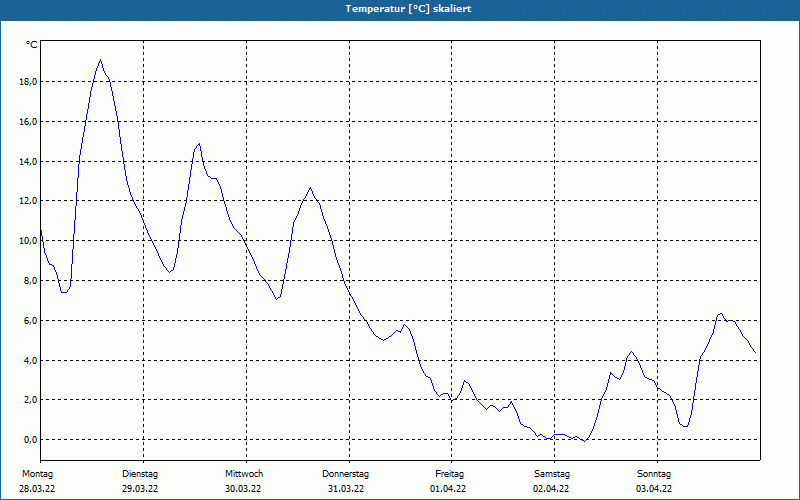800x500 pixels.
Task: Select the Samstag day label
Action: pos(552,474)
